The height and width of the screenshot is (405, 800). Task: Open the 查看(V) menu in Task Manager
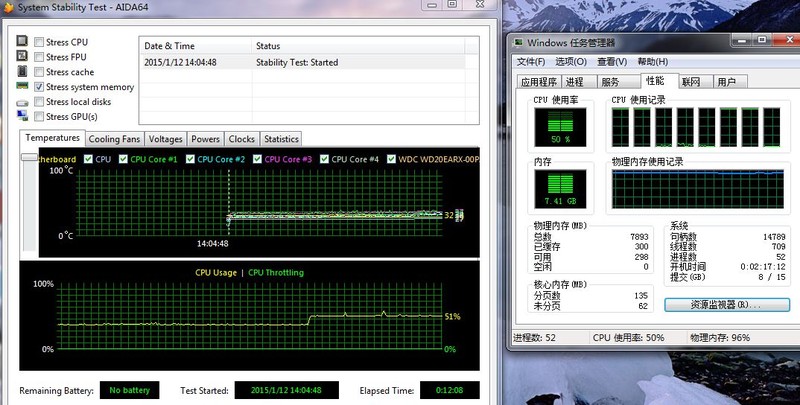tap(612, 61)
